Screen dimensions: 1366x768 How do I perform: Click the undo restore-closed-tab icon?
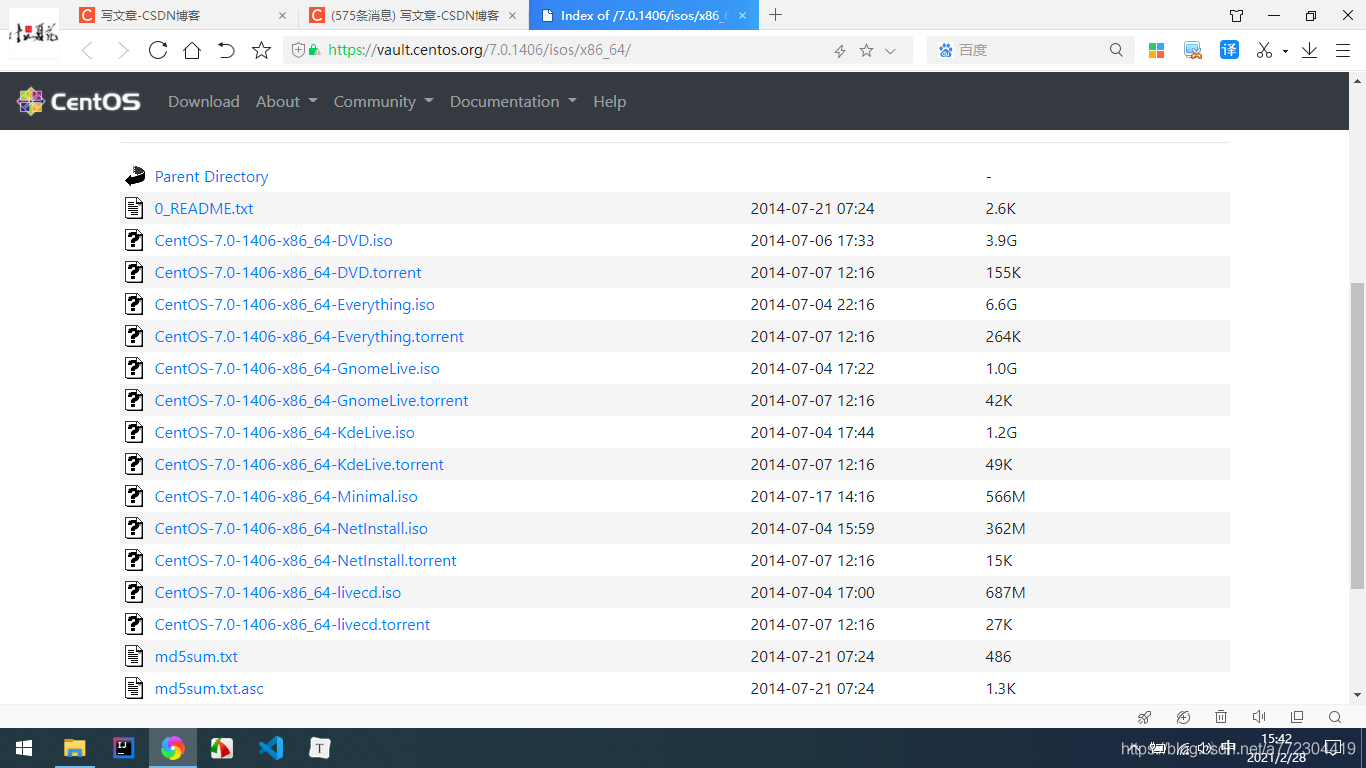click(226, 50)
